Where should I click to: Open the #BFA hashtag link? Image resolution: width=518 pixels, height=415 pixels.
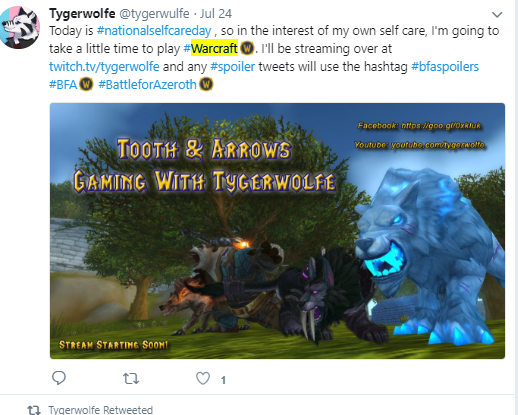(63, 85)
